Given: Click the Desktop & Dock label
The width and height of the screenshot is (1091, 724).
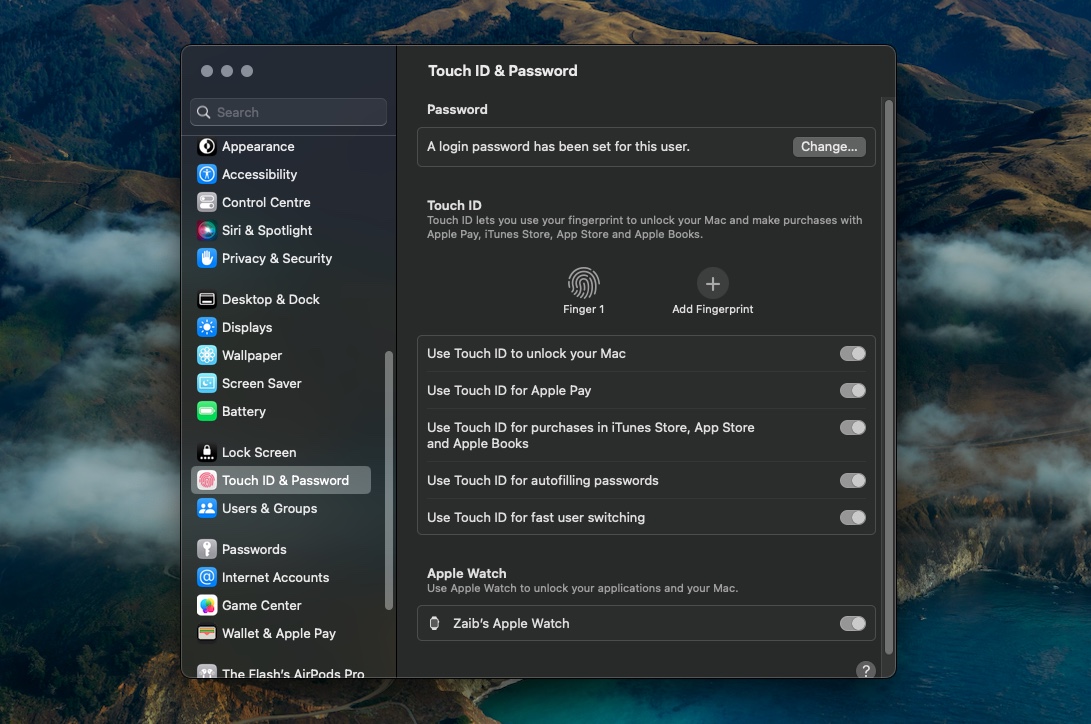Looking at the screenshot, I should 271,299.
